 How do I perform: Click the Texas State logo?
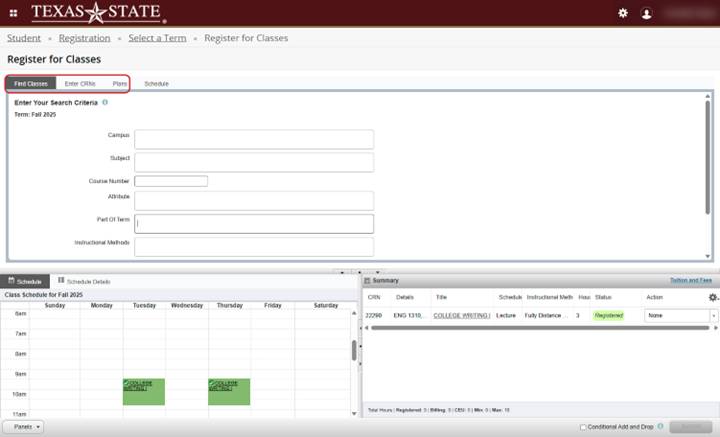(x=98, y=13)
